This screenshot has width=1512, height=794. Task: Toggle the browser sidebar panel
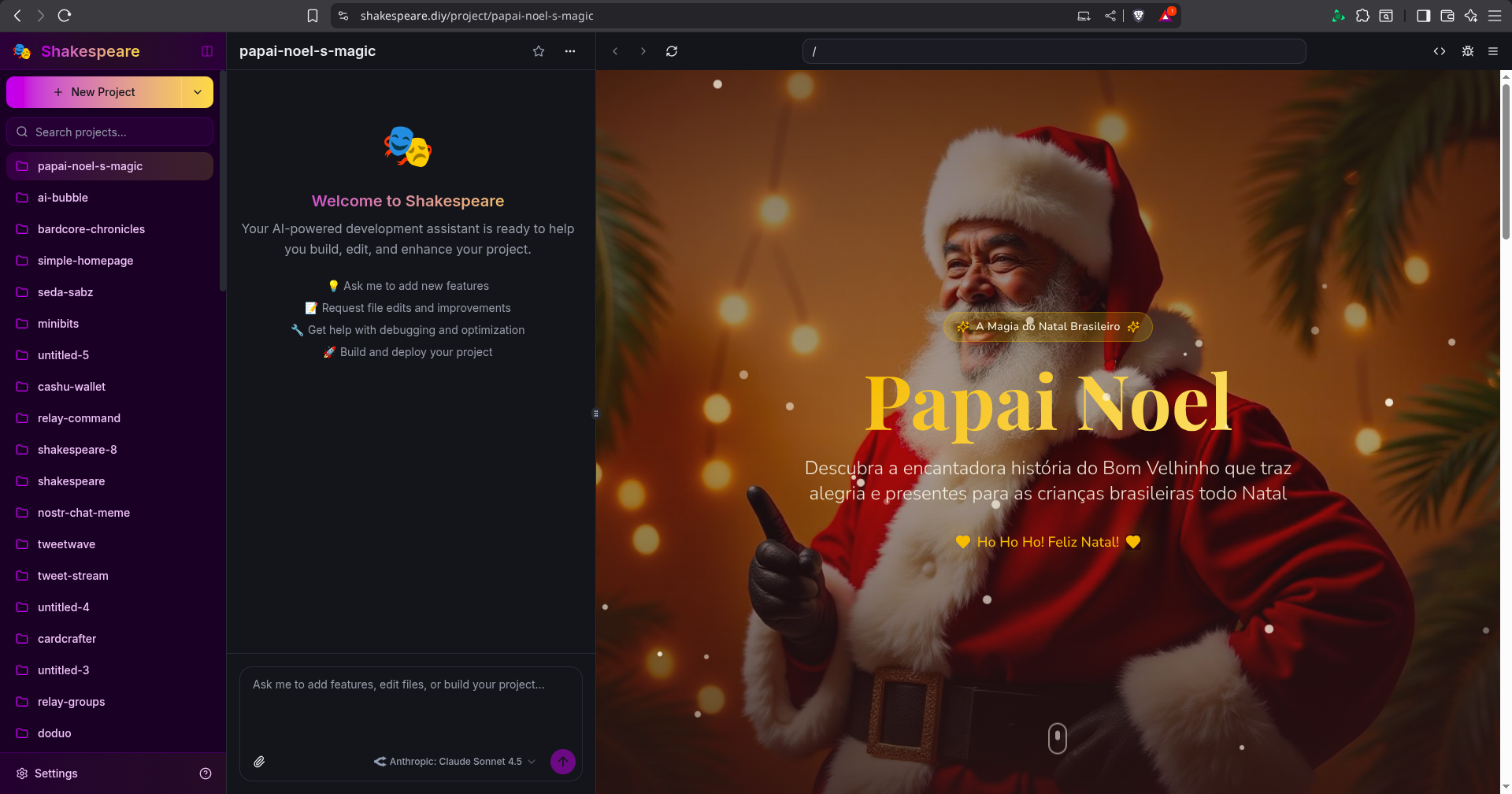click(x=1423, y=16)
